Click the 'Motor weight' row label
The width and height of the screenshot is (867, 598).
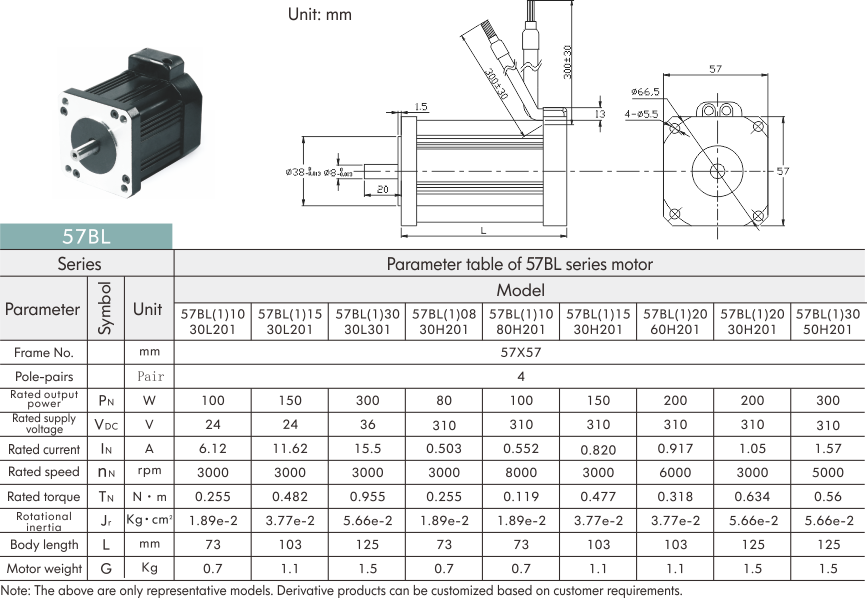[x=44, y=568]
